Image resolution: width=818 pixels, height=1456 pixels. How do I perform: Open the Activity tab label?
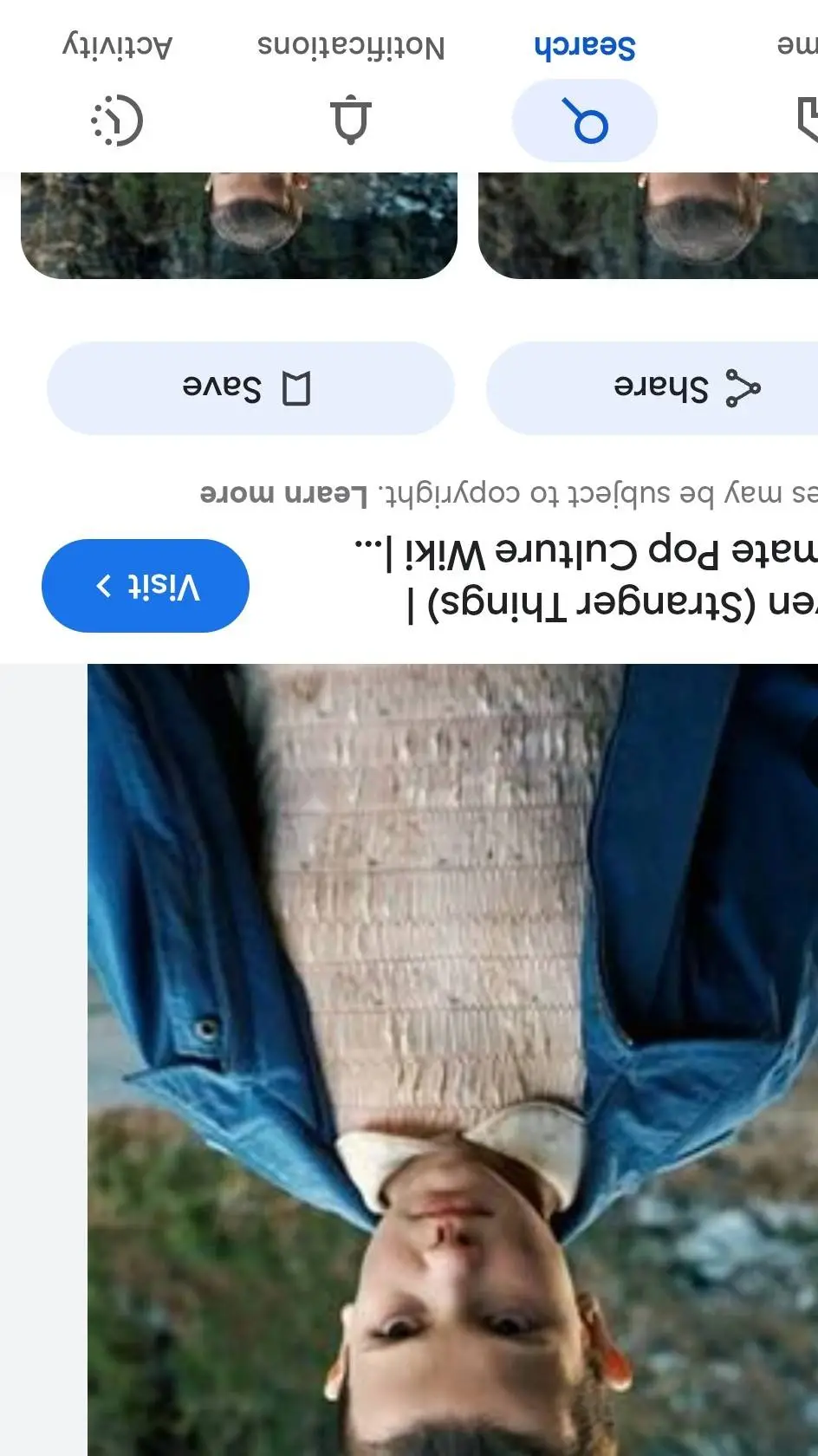(x=117, y=46)
